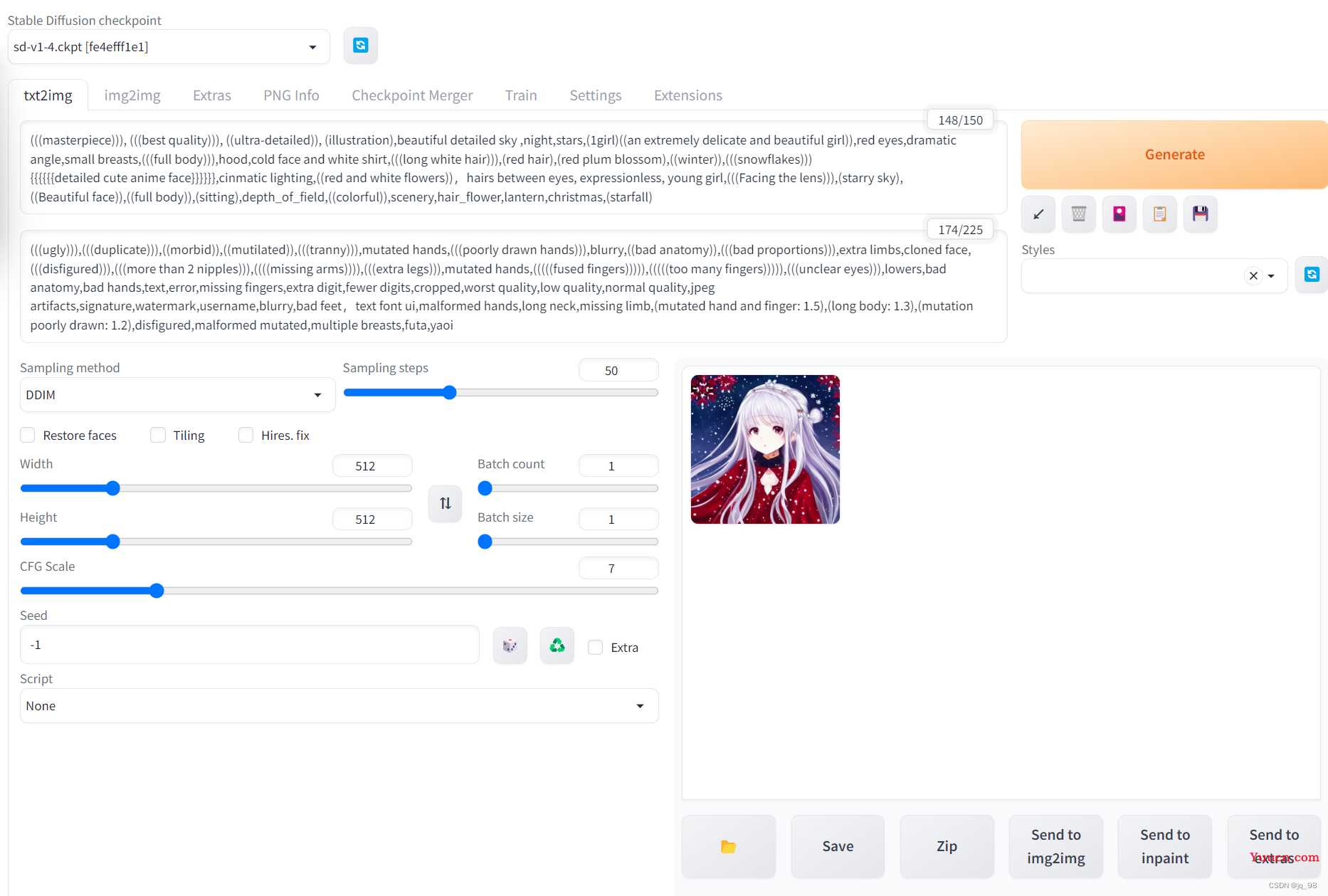Click into the positive prompt text area
This screenshot has width=1328, height=896.
tap(513, 169)
